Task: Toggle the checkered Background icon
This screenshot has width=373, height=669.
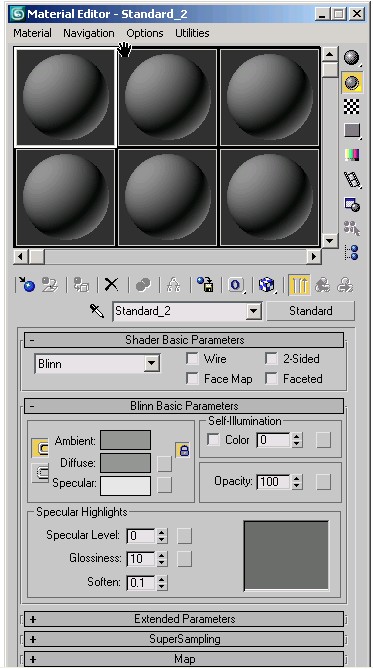Action: coord(352,107)
